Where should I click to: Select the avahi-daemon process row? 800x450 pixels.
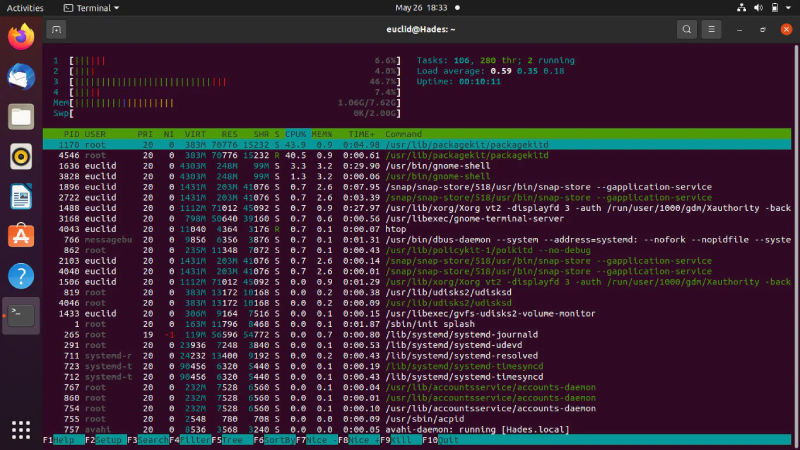[417, 430]
